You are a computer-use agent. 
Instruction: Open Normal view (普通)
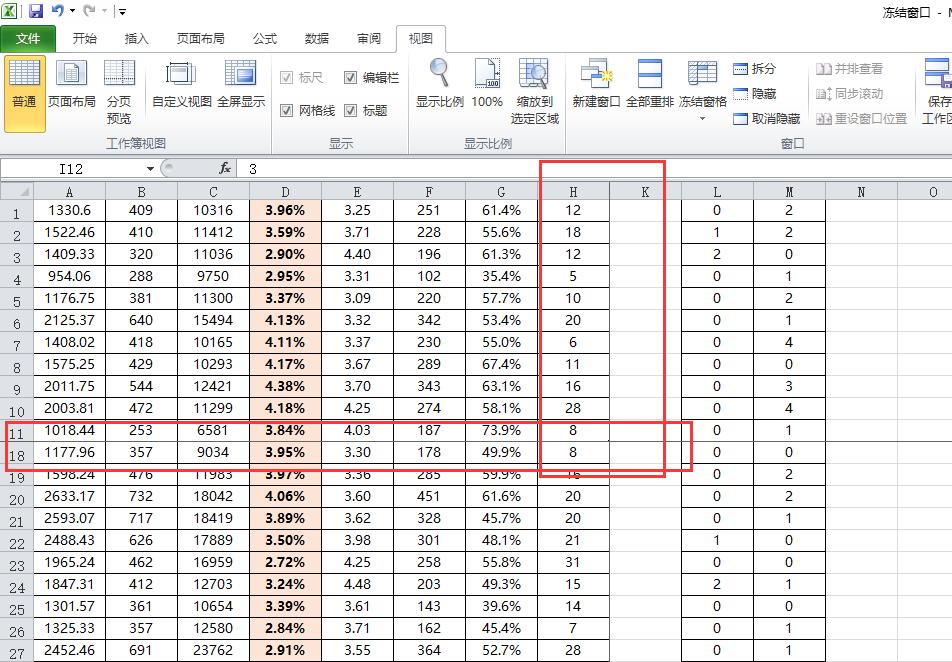23,88
